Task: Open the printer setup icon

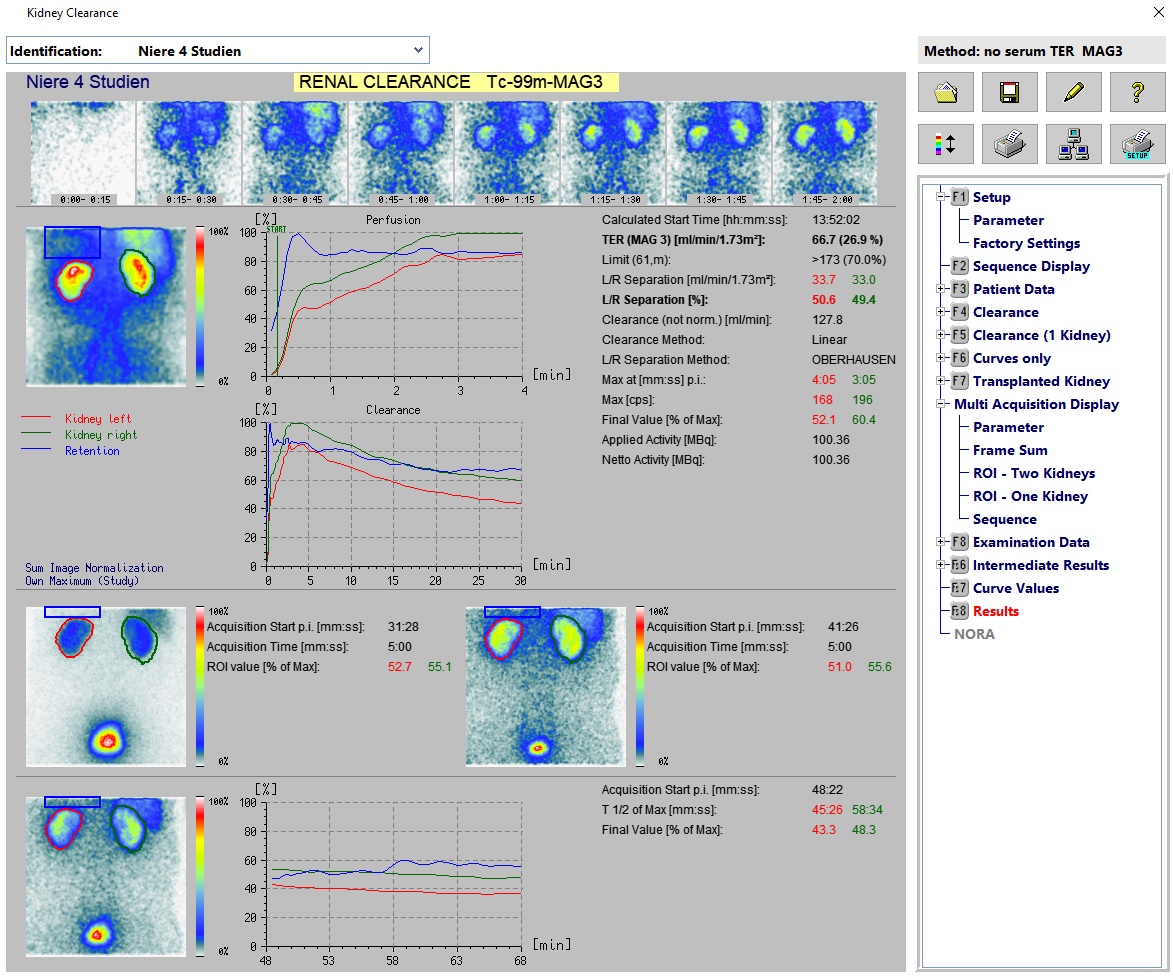Action: pyautogui.click(x=1137, y=145)
